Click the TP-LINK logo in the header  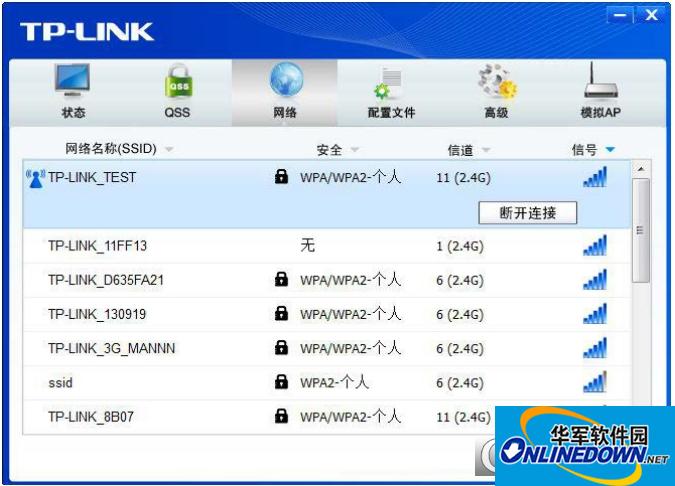[87, 32]
